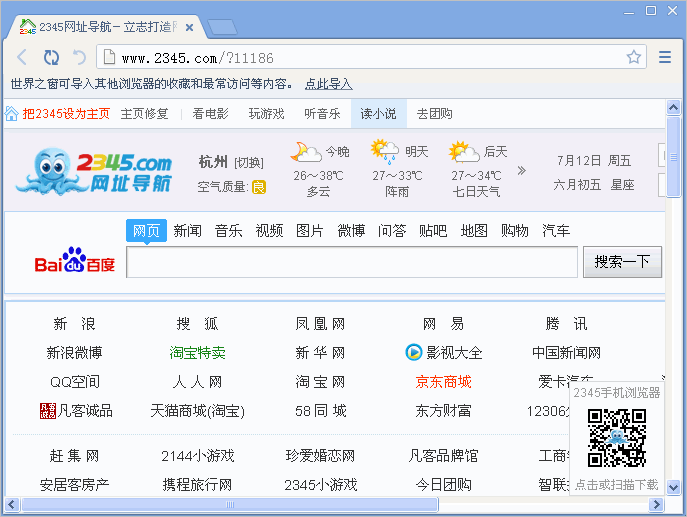Open the 主页修复 link
Viewport: 687px width, 517px height.
click(x=145, y=113)
